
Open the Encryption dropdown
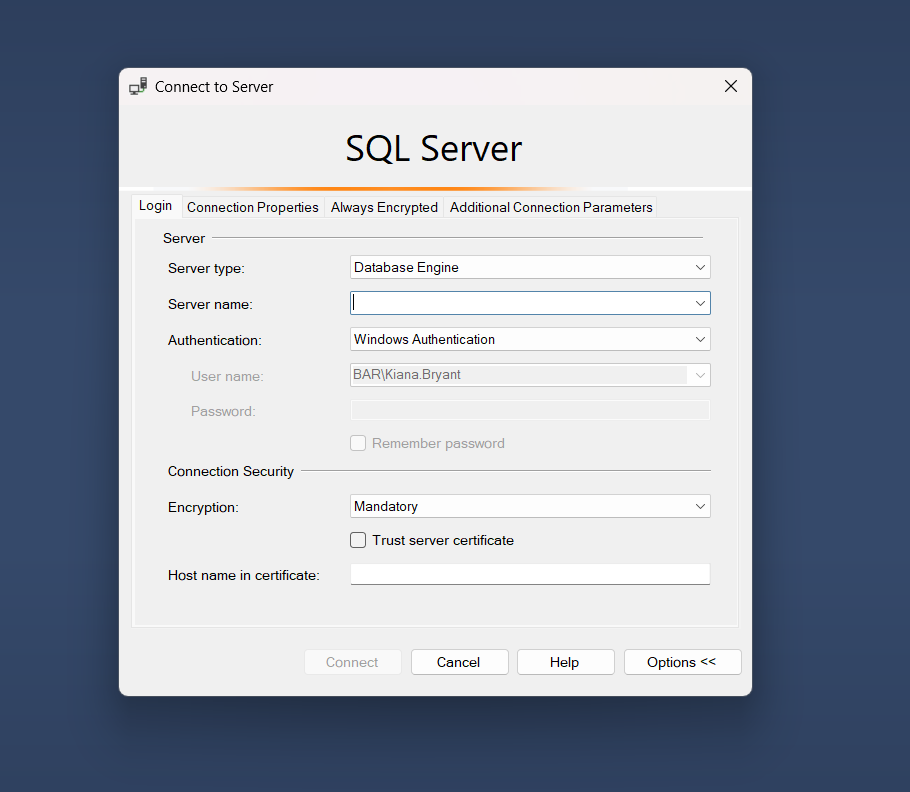click(530, 507)
